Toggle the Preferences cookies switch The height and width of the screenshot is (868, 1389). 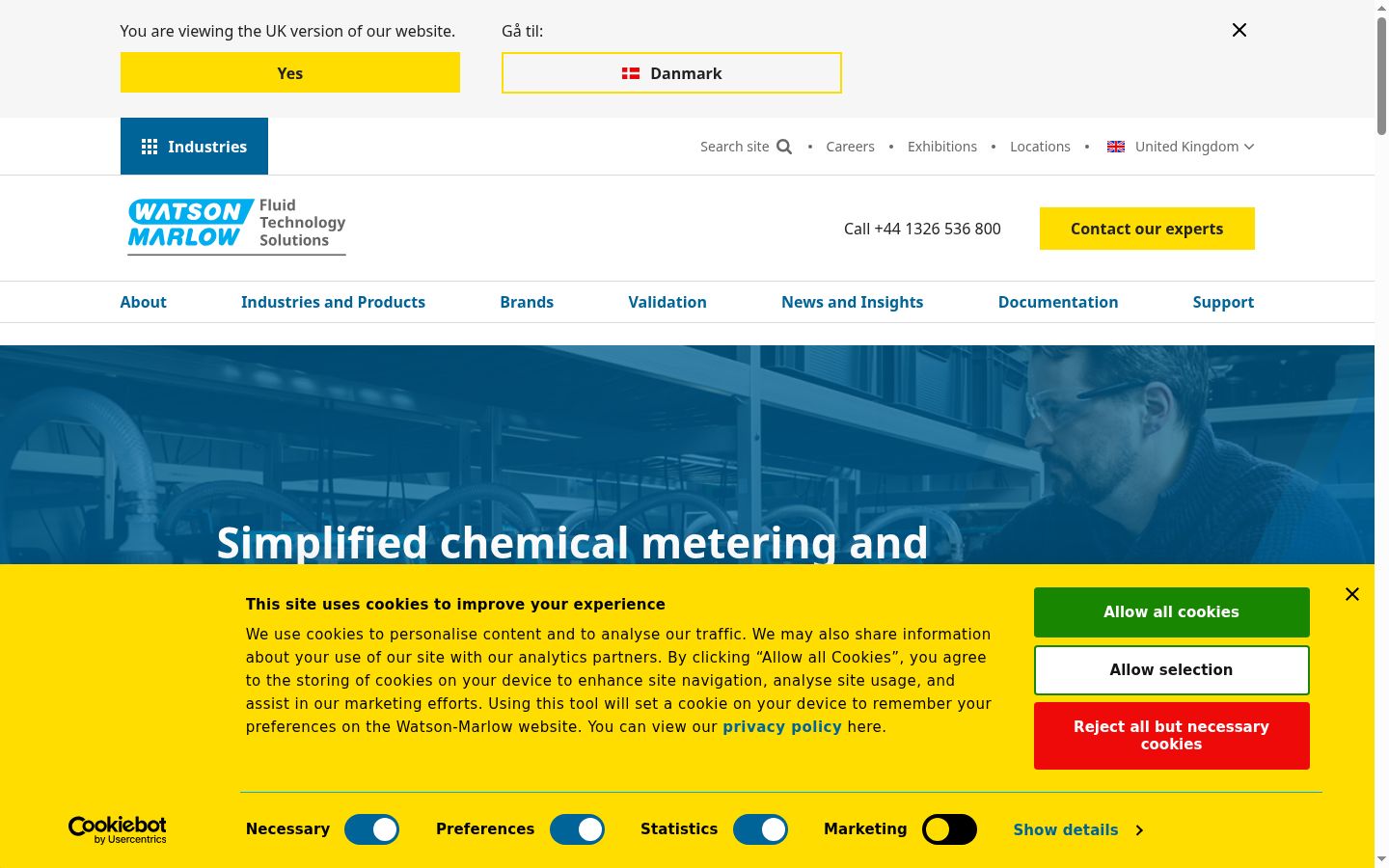click(577, 829)
